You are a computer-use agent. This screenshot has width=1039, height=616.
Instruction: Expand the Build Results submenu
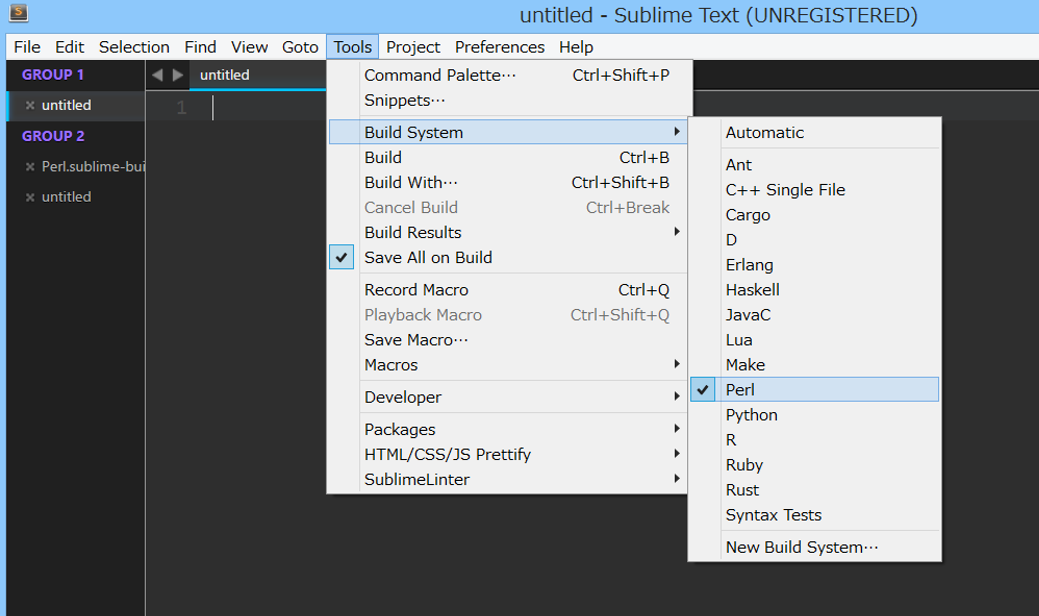[508, 232]
